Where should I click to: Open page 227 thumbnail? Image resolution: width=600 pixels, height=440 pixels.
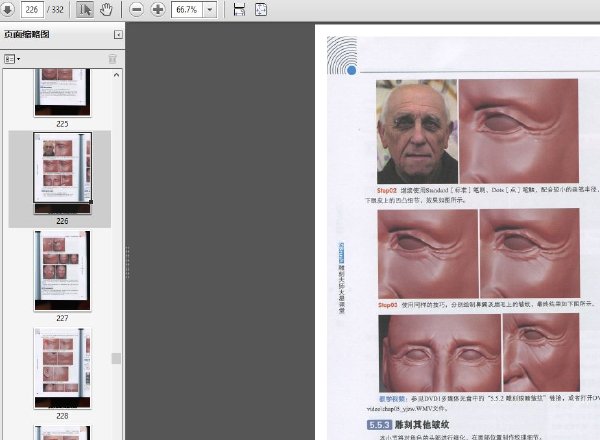pos(62,271)
